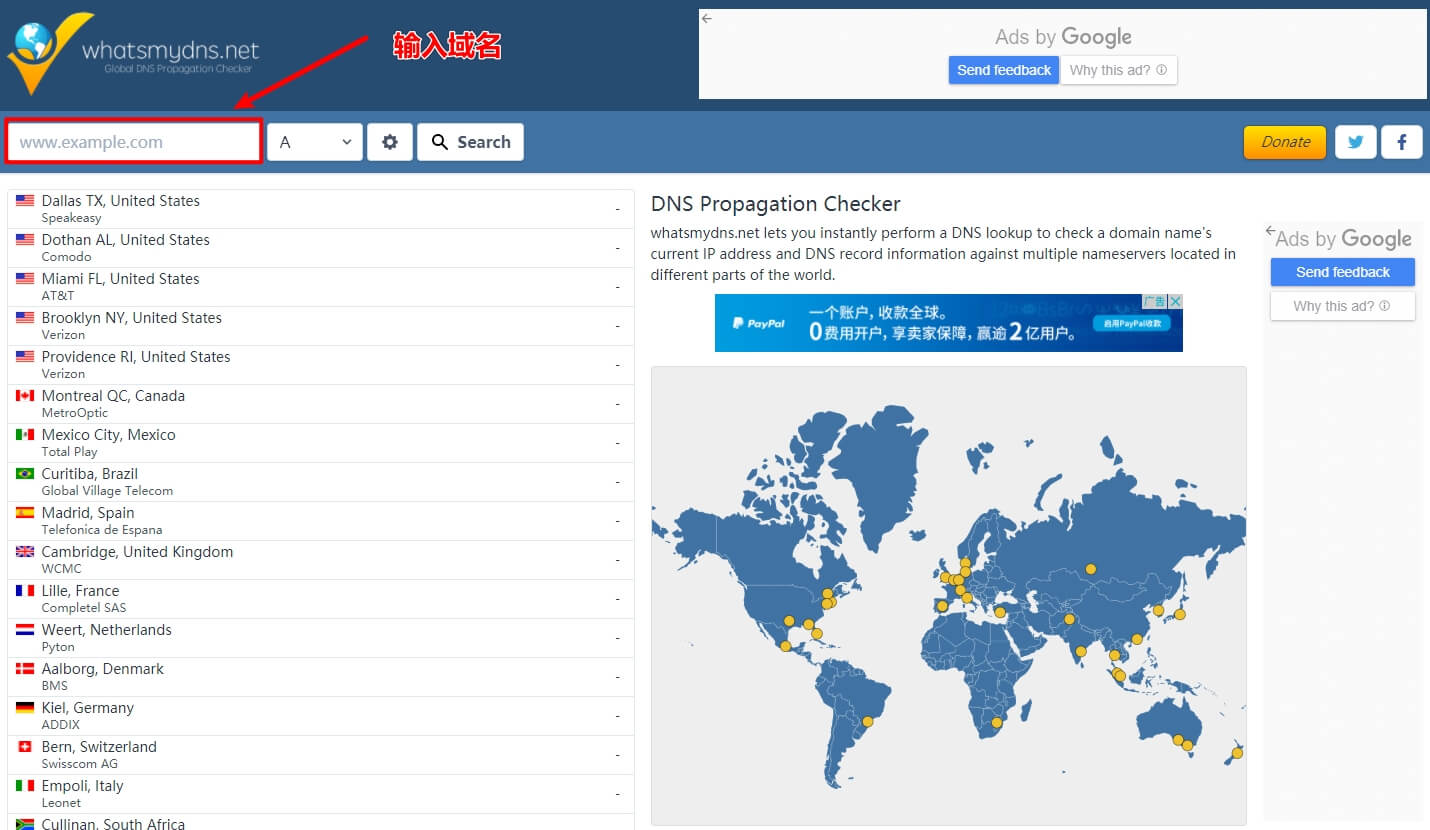Screen dimensions: 1430x830
Task: Click the back arrow in top ad
Action: click(x=707, y=19)
